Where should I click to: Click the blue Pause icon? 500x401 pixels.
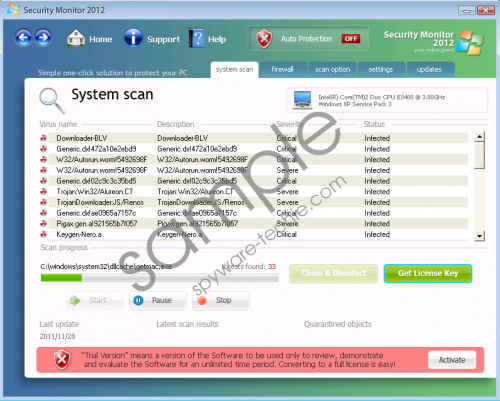click(x=138, y=301)
